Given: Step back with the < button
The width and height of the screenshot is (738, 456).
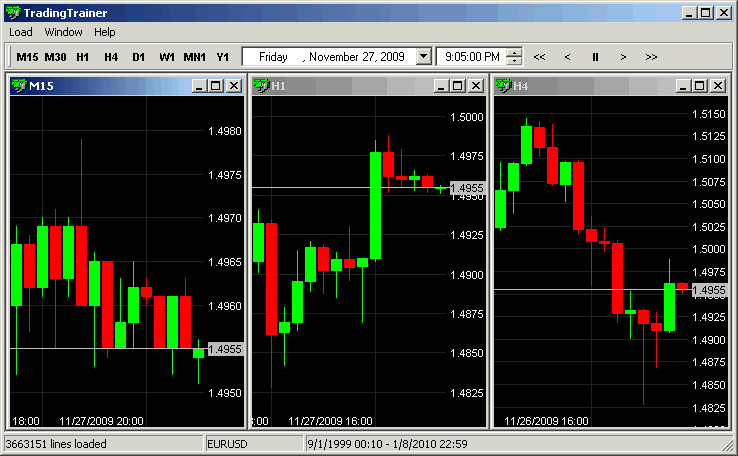Looking at the screenshot, I should pos(567,57).
